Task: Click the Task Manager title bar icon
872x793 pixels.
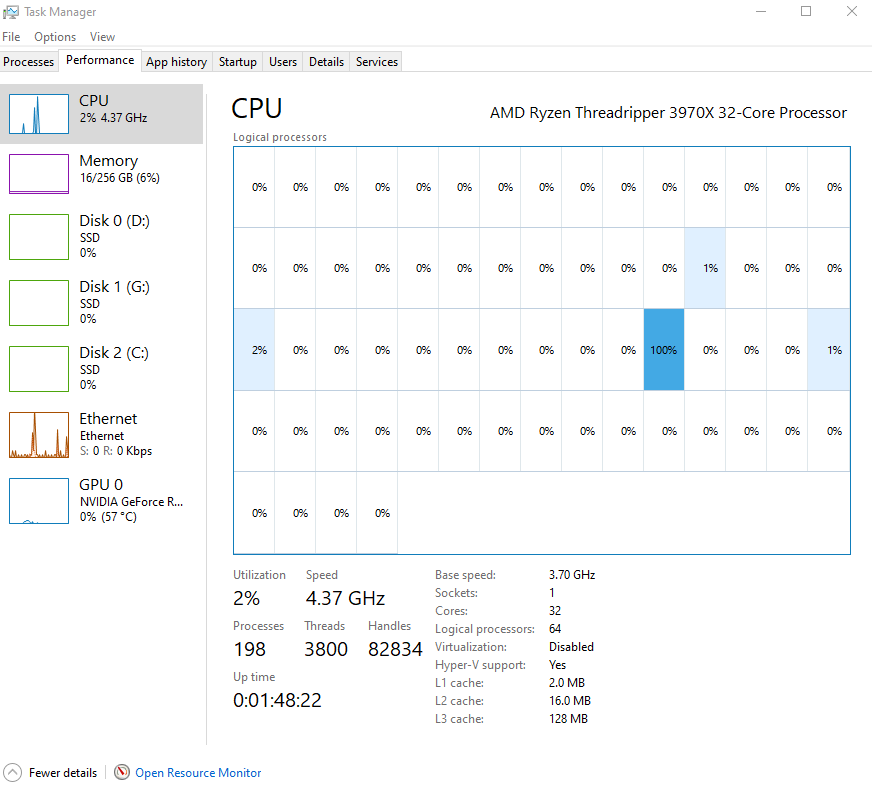Action: [11, 12]
